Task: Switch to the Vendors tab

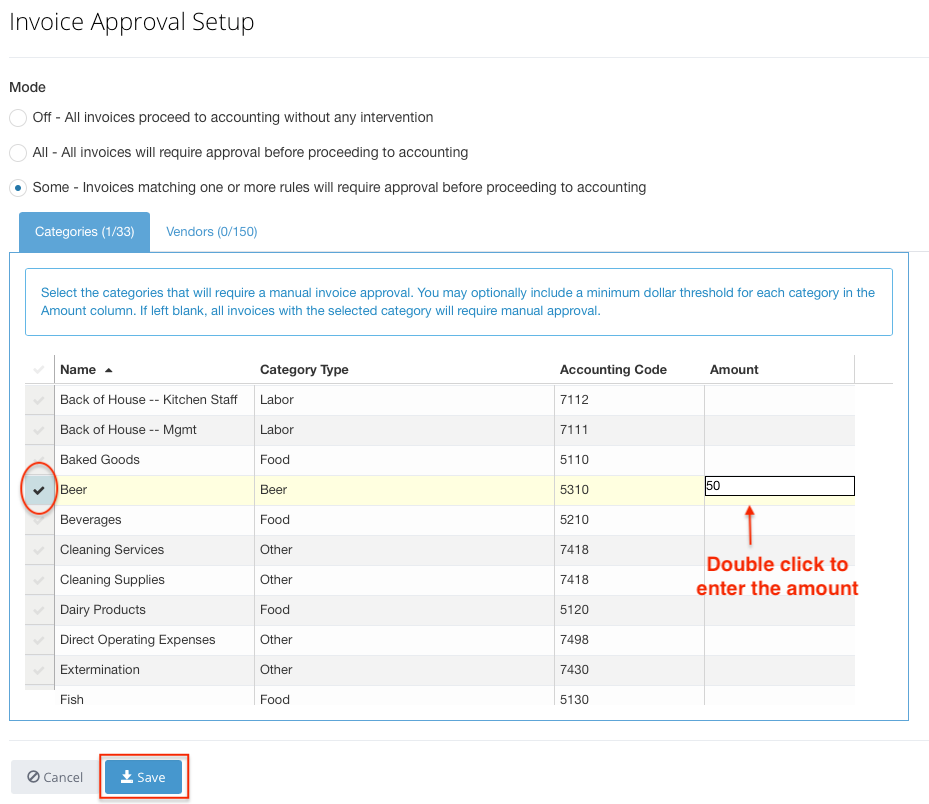Action: coord(211,231)
